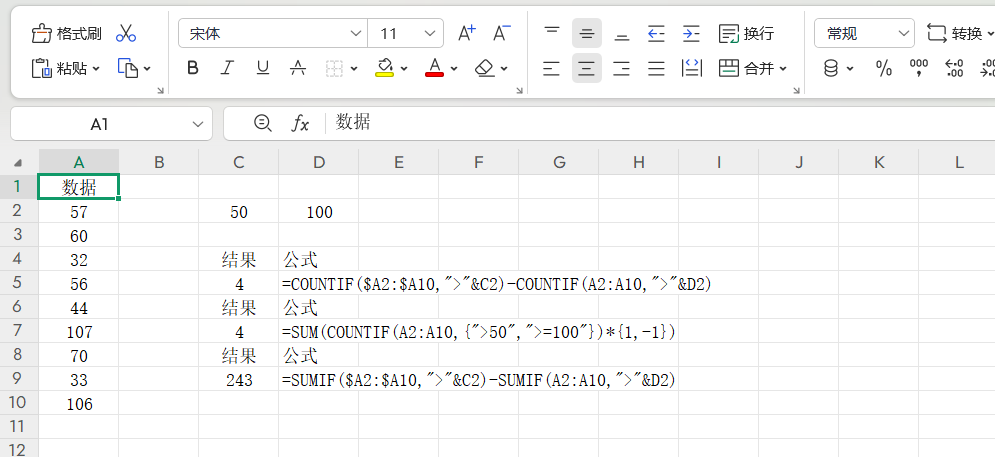Toggle Underline formatting

[x=262, y=68]
